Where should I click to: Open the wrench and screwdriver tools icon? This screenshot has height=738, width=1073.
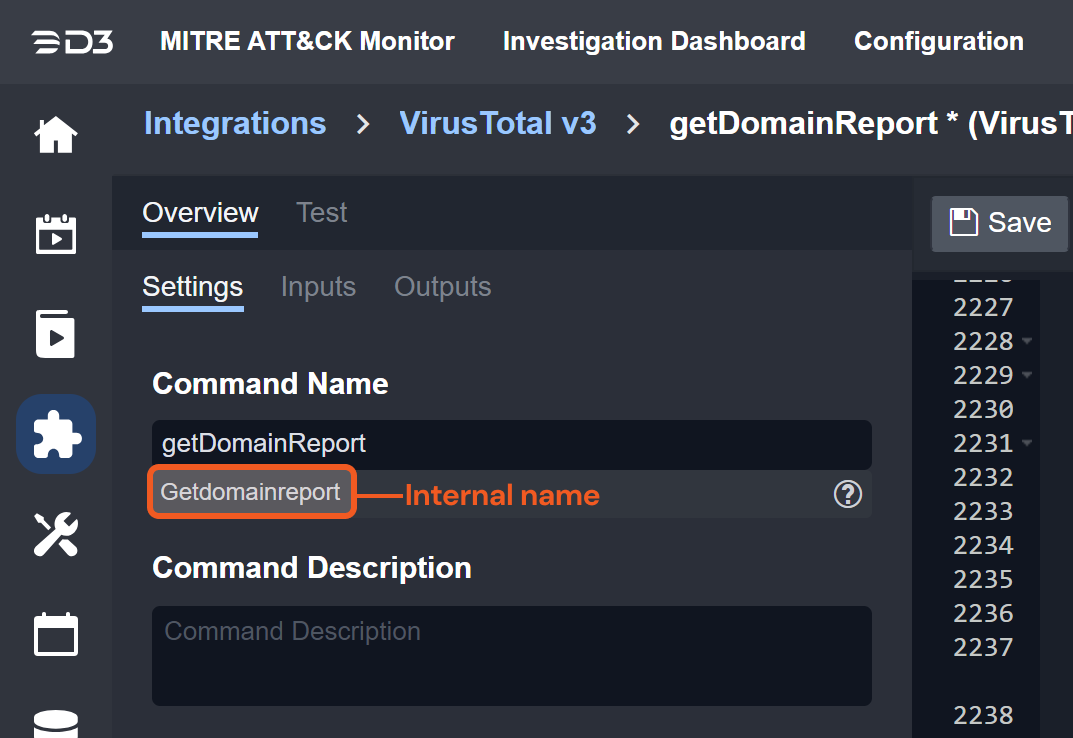click(x=56, y=534)
